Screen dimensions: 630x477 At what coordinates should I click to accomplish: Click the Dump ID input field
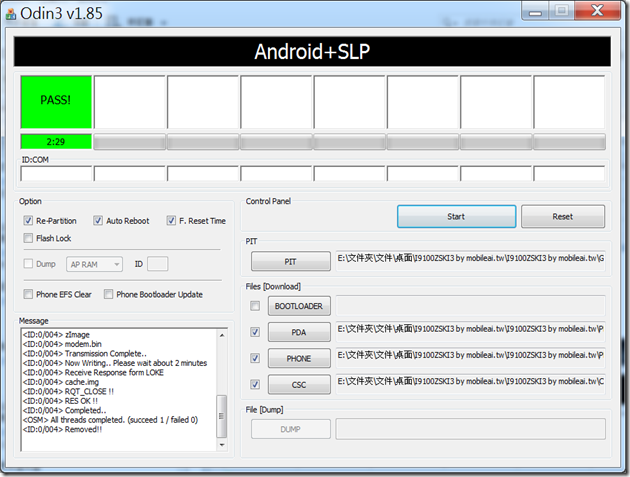158,264
